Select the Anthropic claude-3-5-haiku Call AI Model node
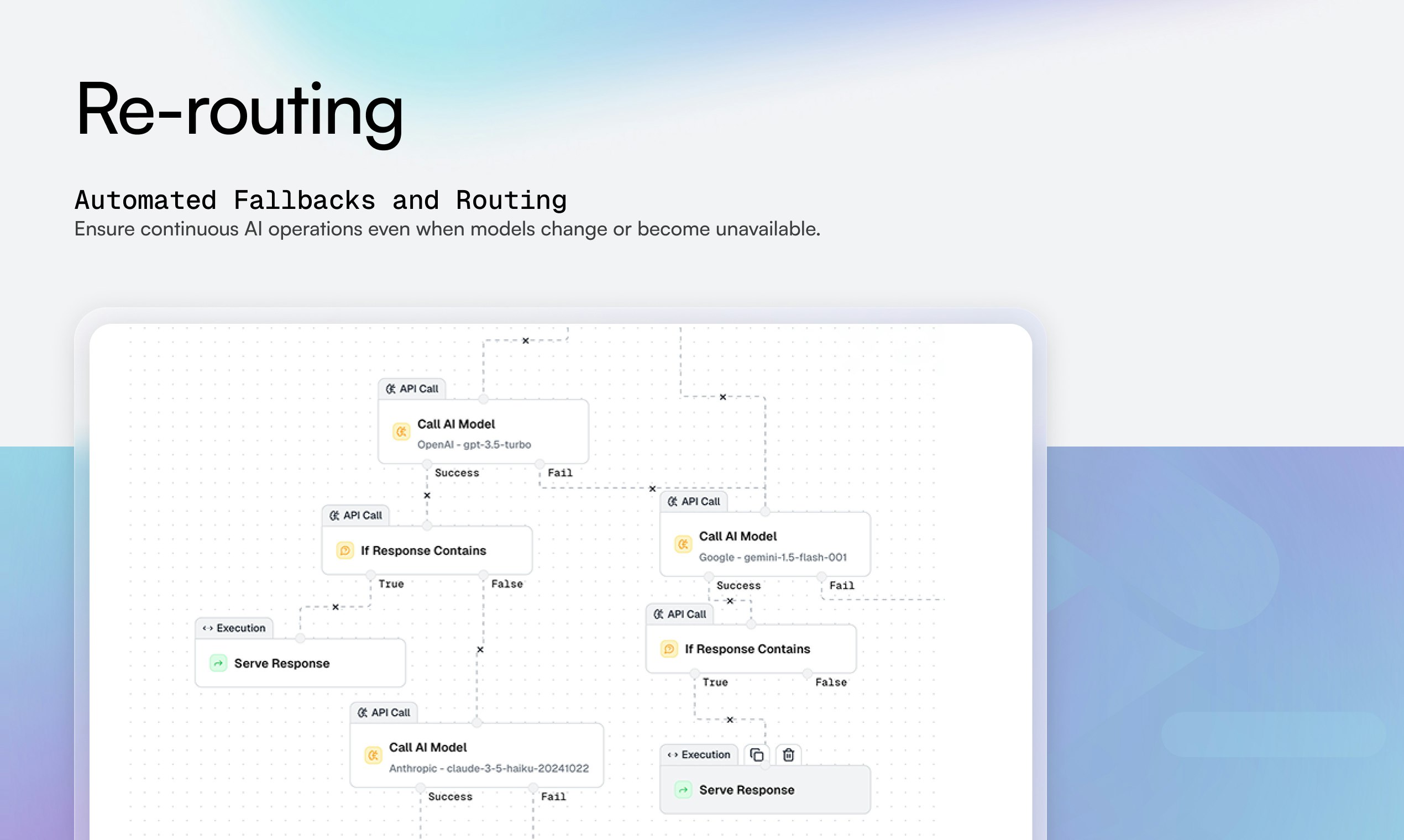Image resolution: width=1404 pixels, height=840 pixels. click(476, 755)
